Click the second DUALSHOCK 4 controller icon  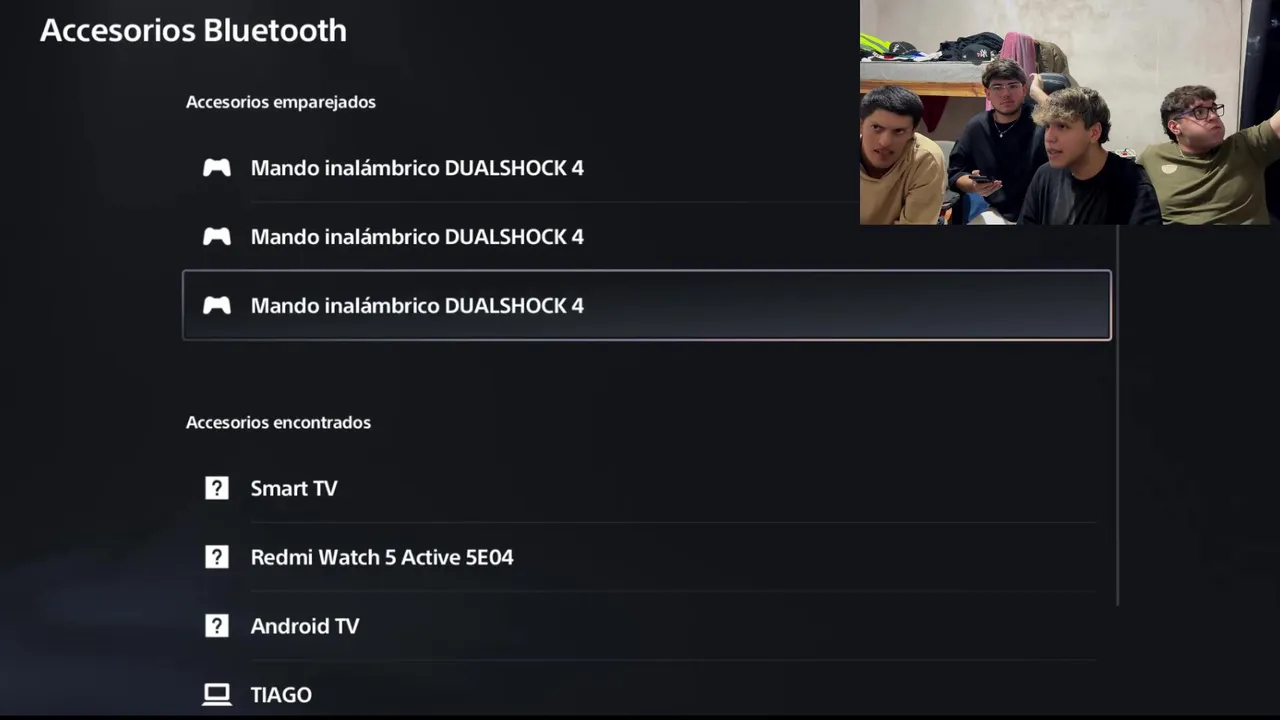[217, 237]
